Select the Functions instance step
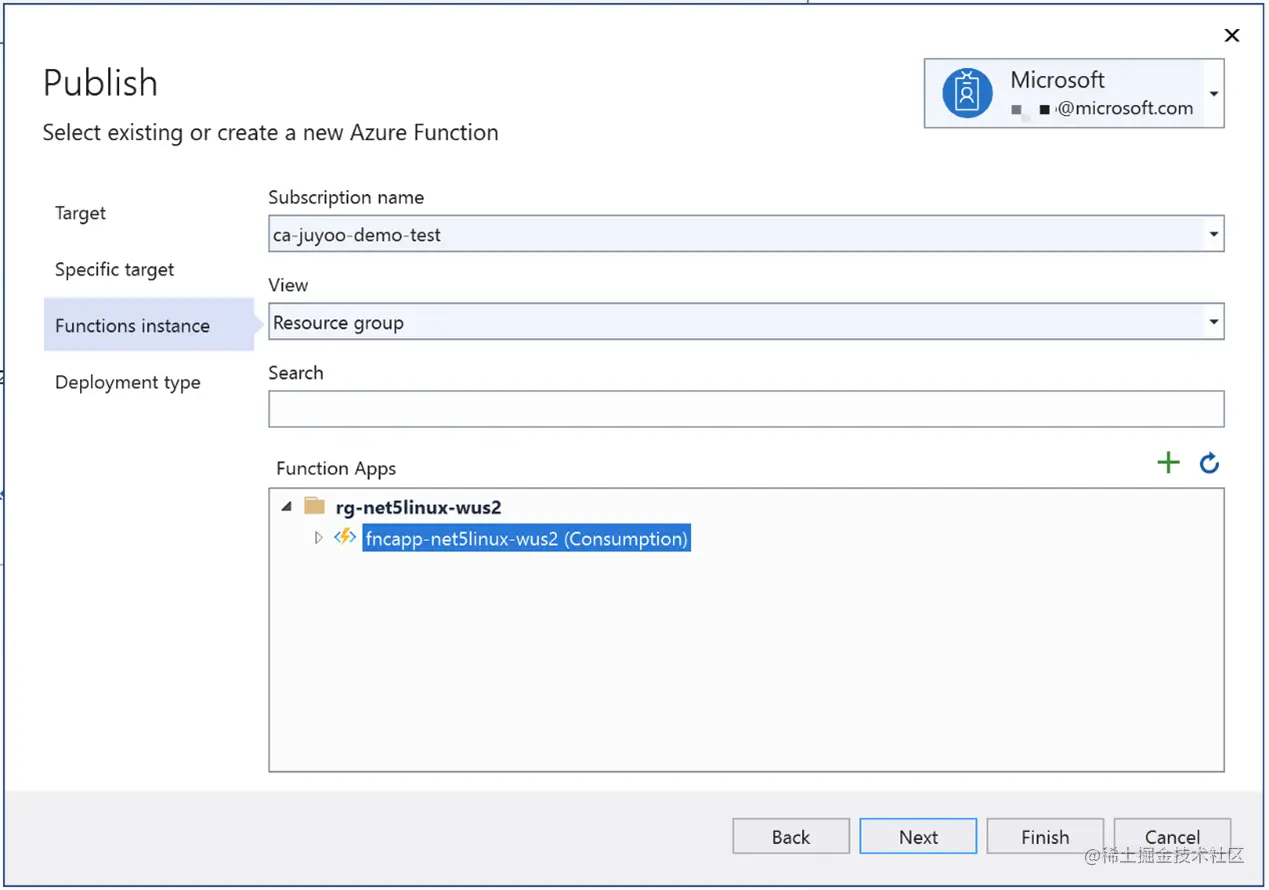The image size is (1269, 890). pyautogui.click(x=132, y=325)
